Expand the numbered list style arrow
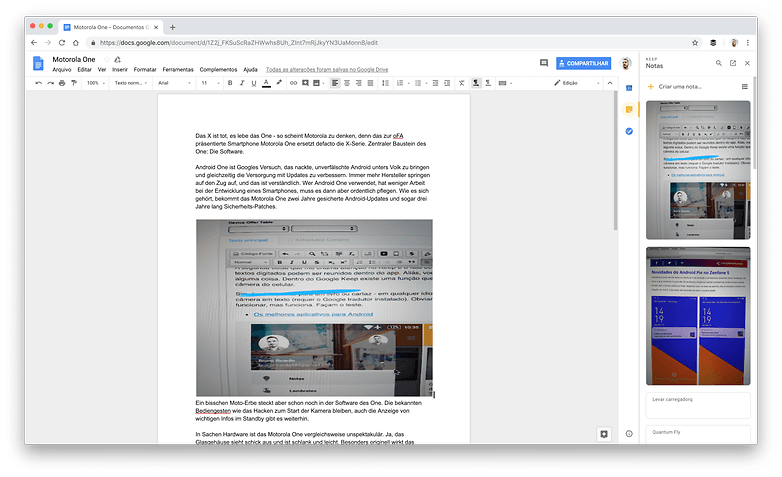The width and height of the screenshot is (782, 477). 408,83
